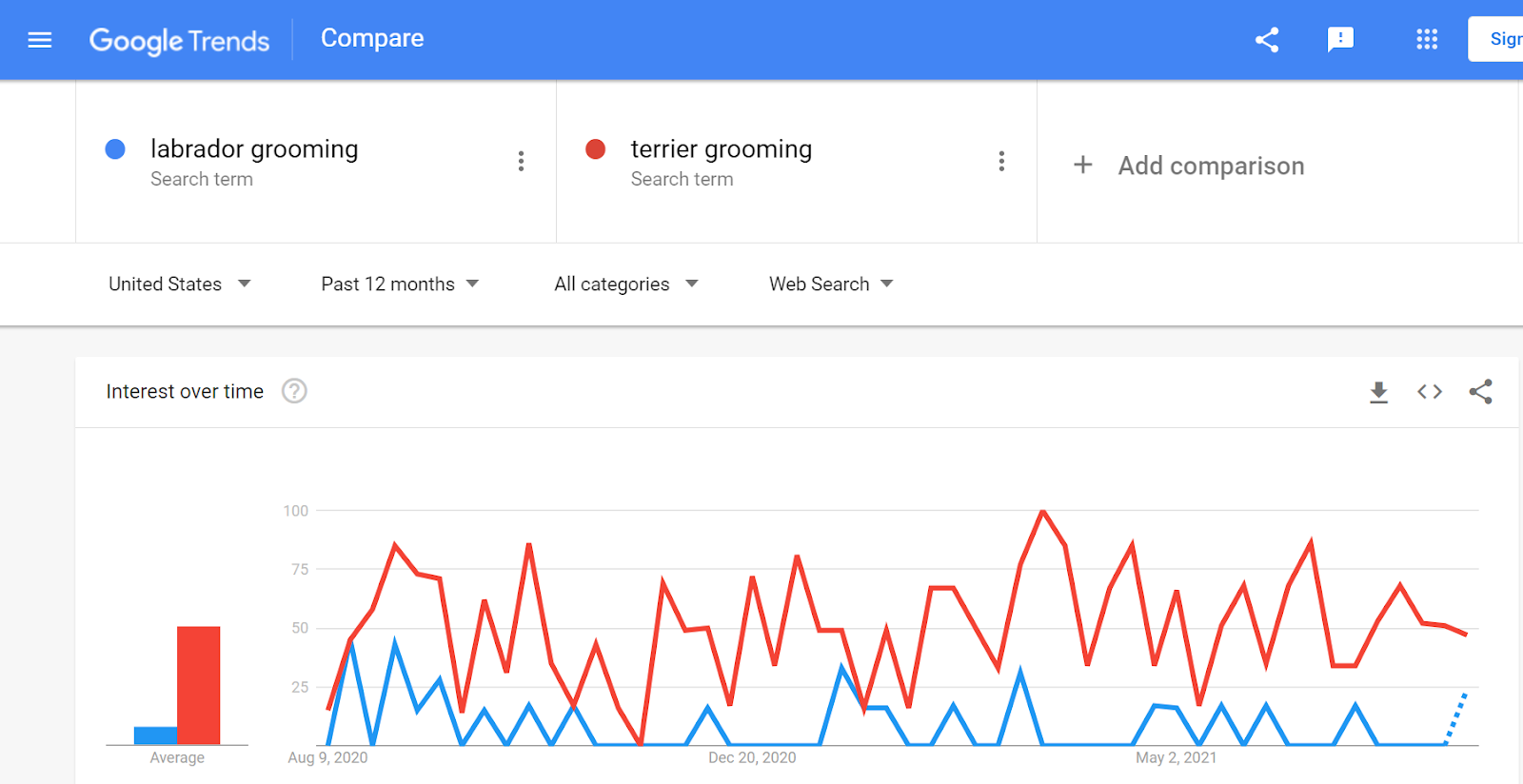Open terrier grooming options menu

(x=1001, y=161)
